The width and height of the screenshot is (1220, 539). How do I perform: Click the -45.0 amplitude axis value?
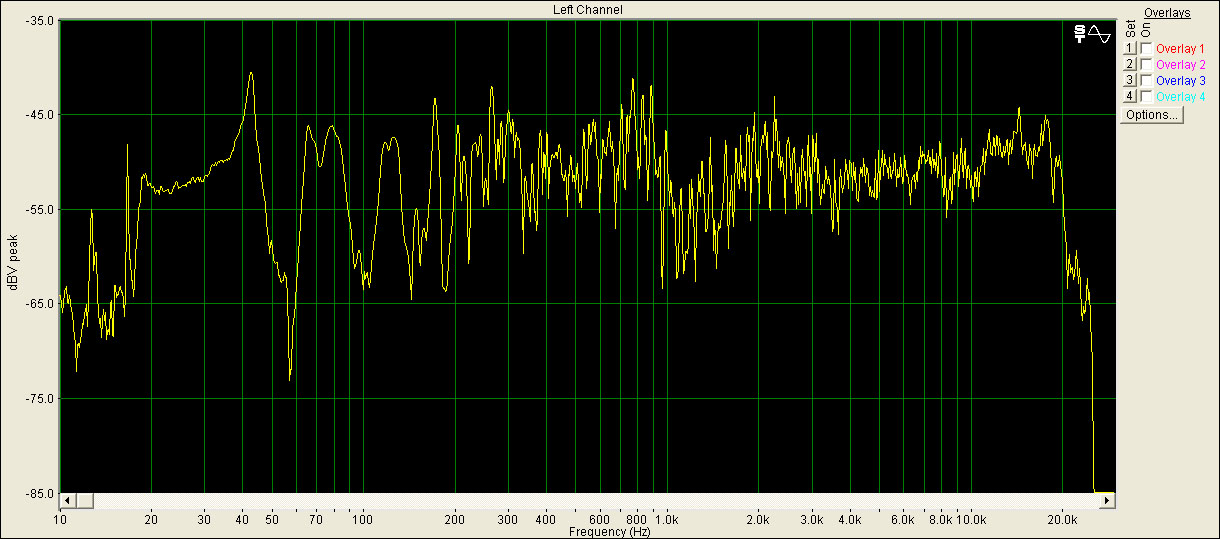[42, 114]
